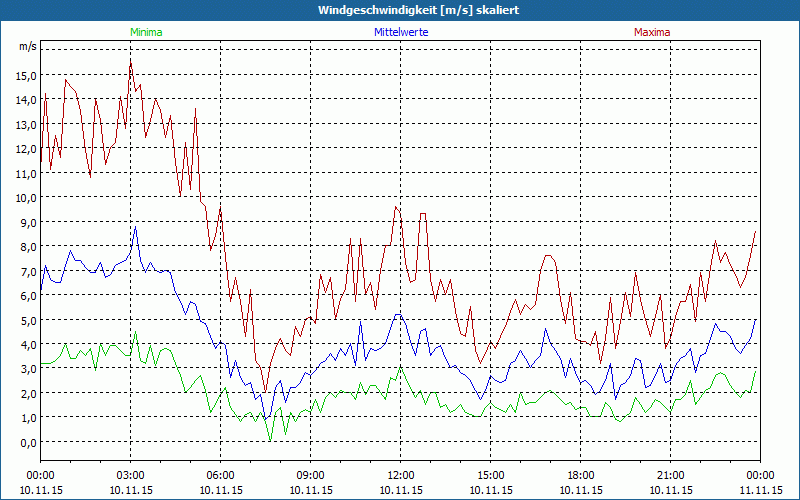Click the 15:00 time axis label
This screenshot has height=500, width=800.
pyautogui.click(x=491, y=474)
